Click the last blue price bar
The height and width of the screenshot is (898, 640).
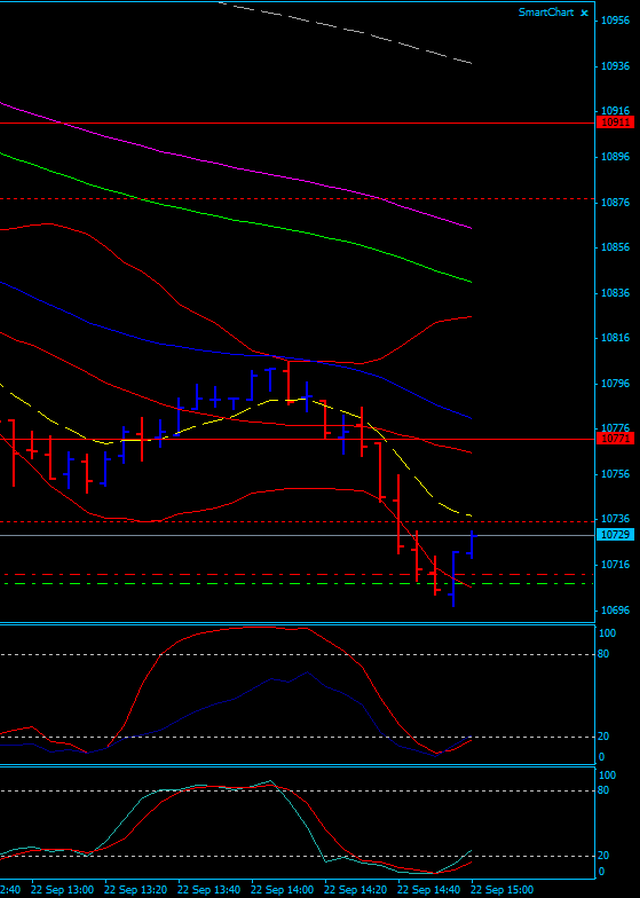[471, 545]
